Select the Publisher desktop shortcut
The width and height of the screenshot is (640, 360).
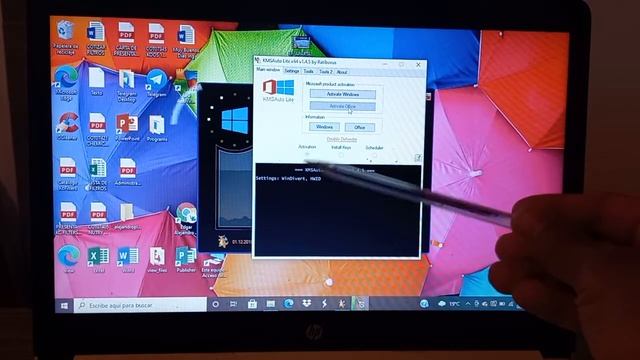point(186,260)
